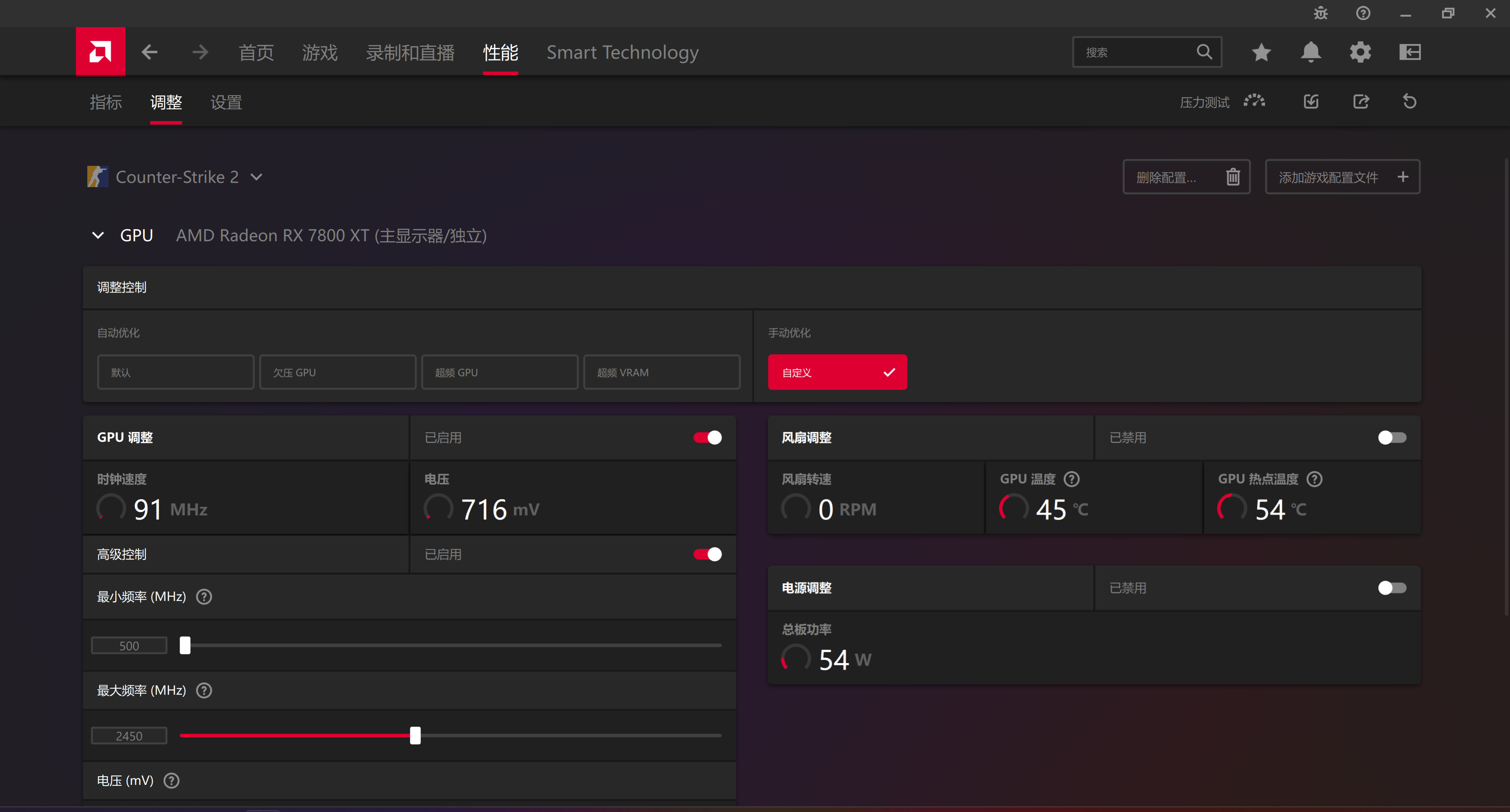This screenshot has width=1510, height=812.
Task: Open help for 最大频率 (MHz)
Action: click(x=204, y=690)
